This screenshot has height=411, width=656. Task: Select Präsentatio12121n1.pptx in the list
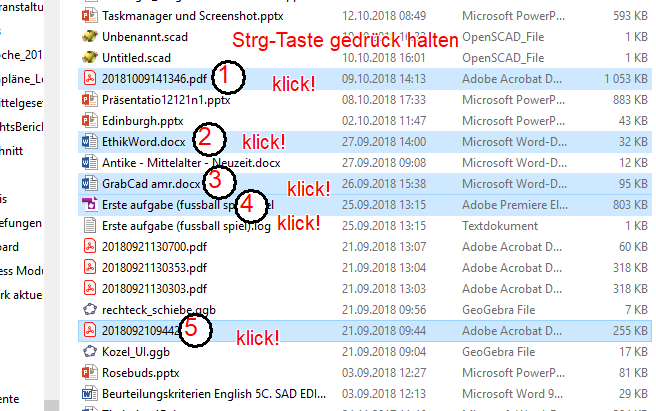(365, 100)
